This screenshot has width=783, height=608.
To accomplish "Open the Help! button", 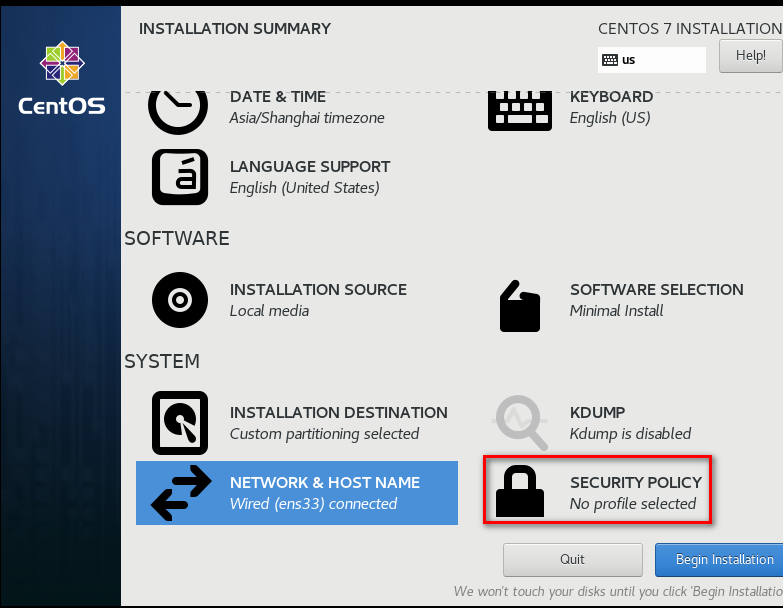I will coord(751,56).
